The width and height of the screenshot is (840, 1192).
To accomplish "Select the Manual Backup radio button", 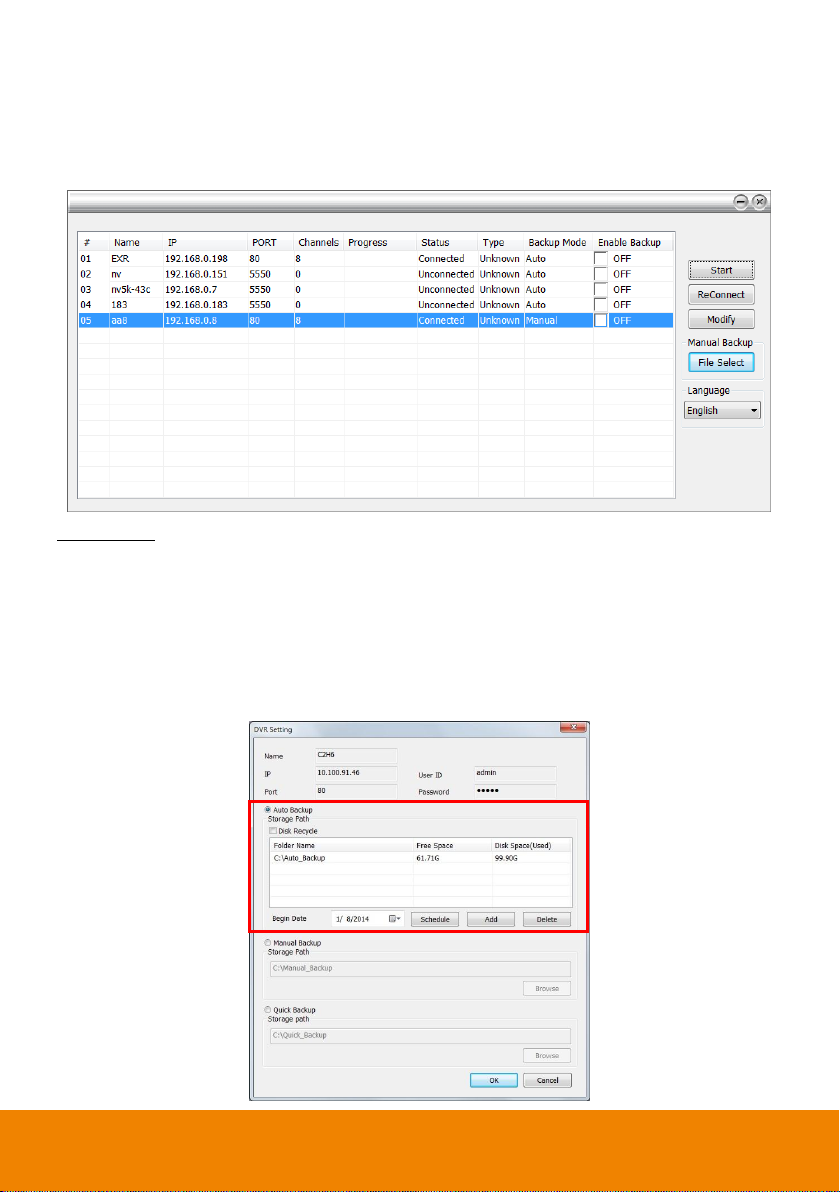I will pyautogui.click(x=268, y=943).
